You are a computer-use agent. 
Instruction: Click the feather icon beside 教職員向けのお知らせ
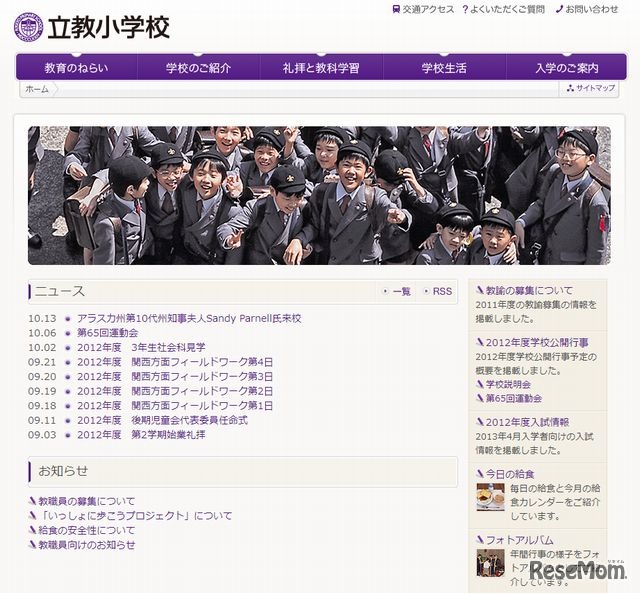click(33, 545)
